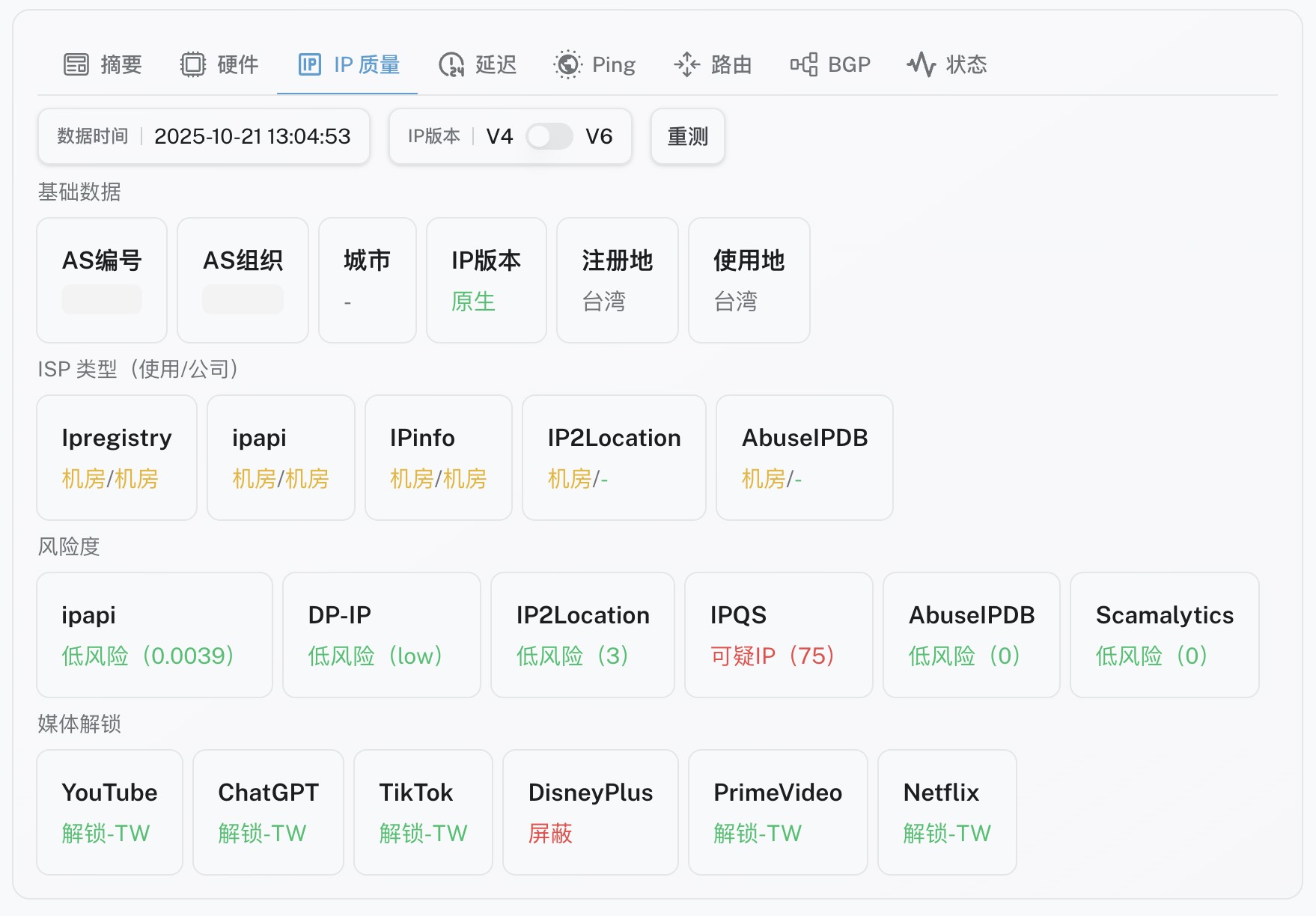Select the DisneyPlus 屏蔽 card

click(590, 812)
